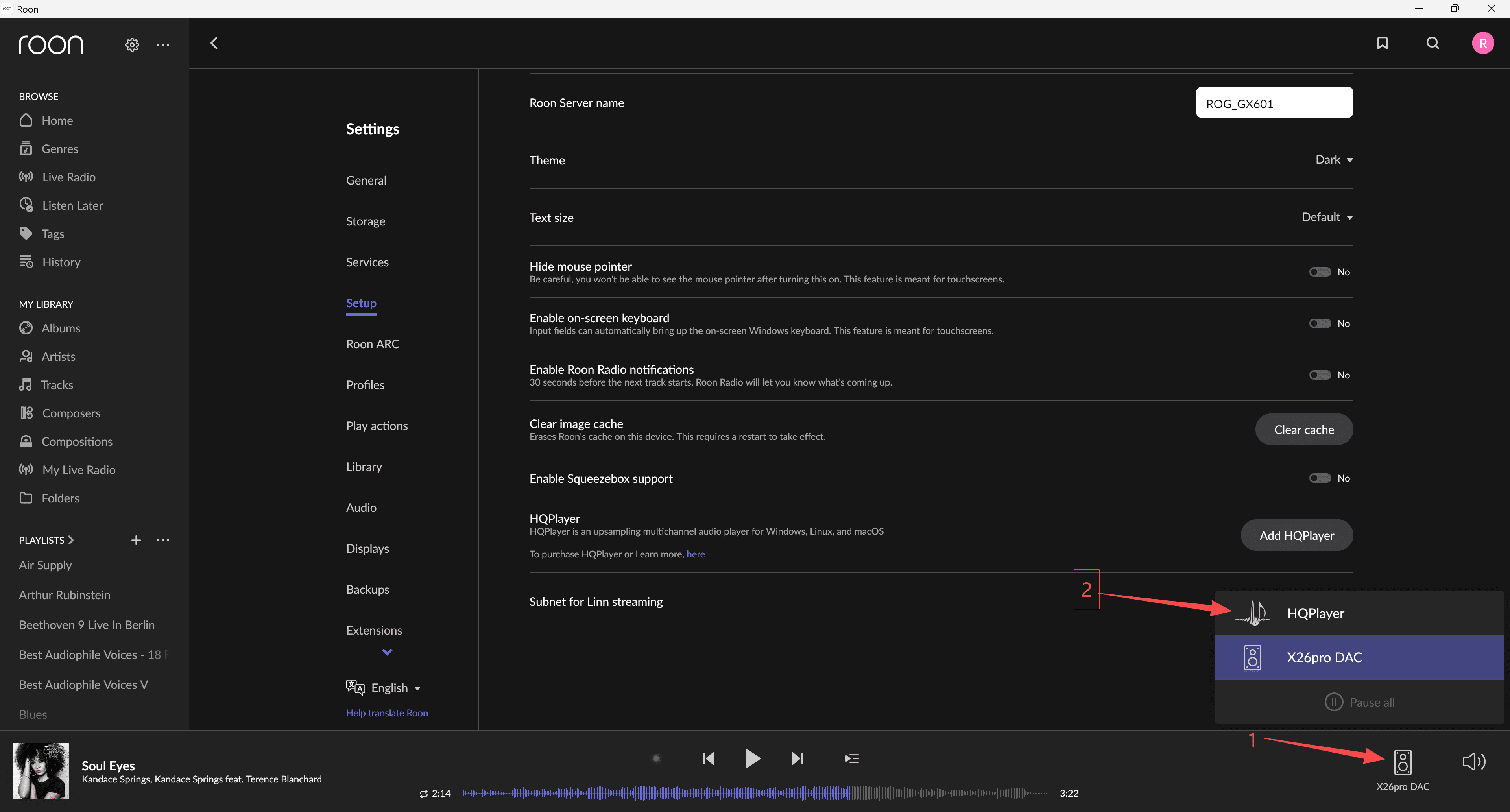1510x812 pixels.
Task: Toggle Enable on-screen keyboard switch
Action: coord(1320,323)
